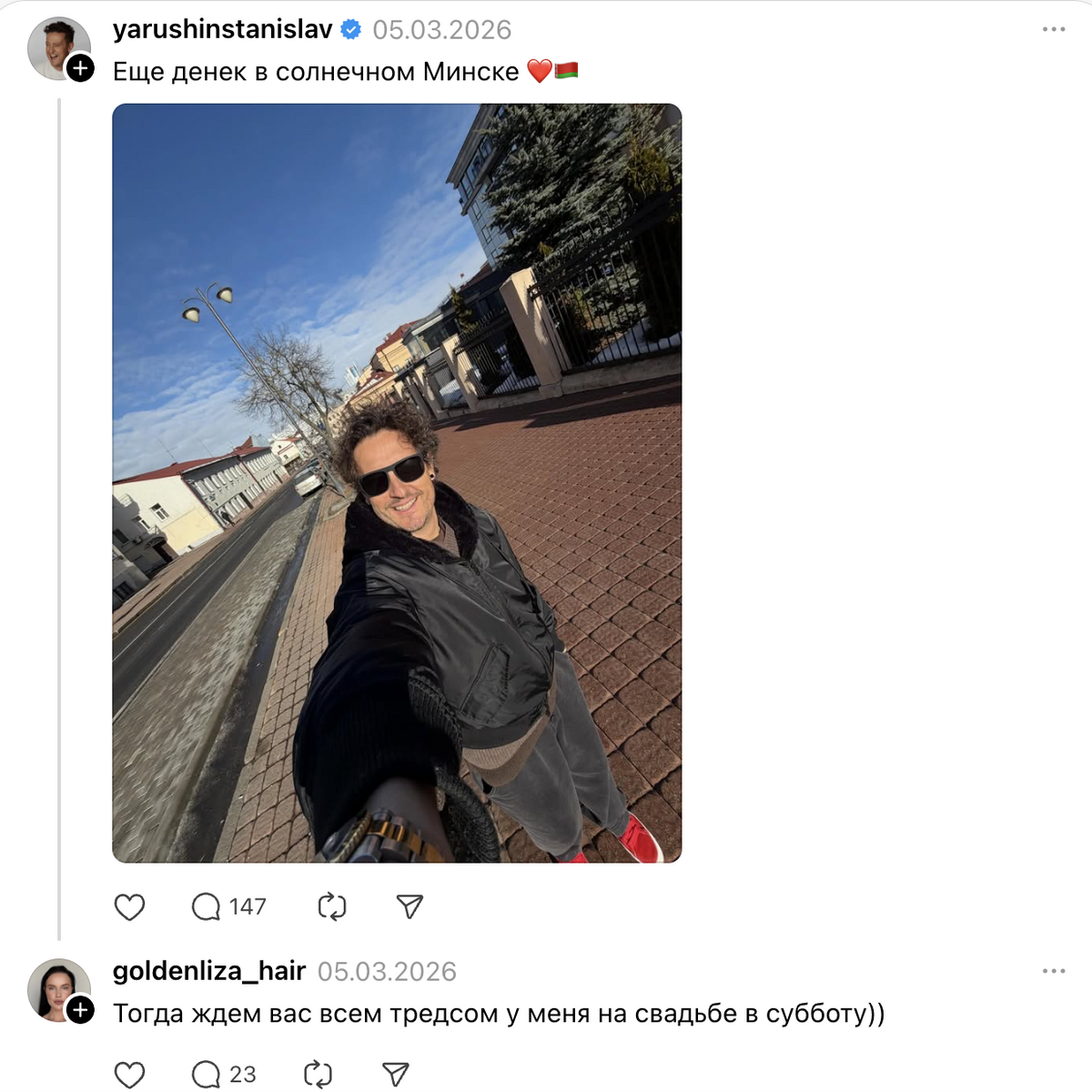This screenshot has height=1092, width=1092.
Task: Share goldenliza_hair's reply with send icon
Action: (395, 1075)
